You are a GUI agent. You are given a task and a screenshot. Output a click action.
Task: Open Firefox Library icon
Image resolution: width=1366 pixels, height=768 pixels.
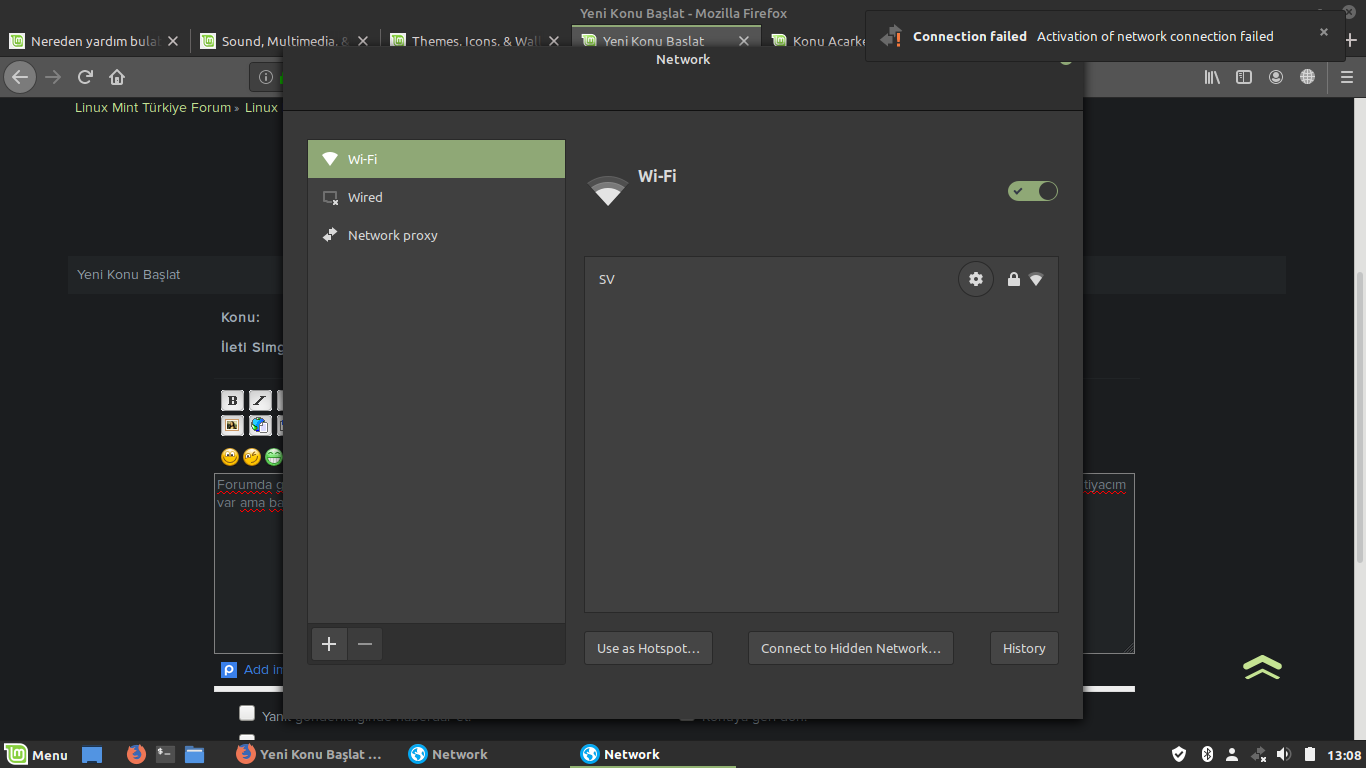pyautogui.click(x=1212, y=77)
